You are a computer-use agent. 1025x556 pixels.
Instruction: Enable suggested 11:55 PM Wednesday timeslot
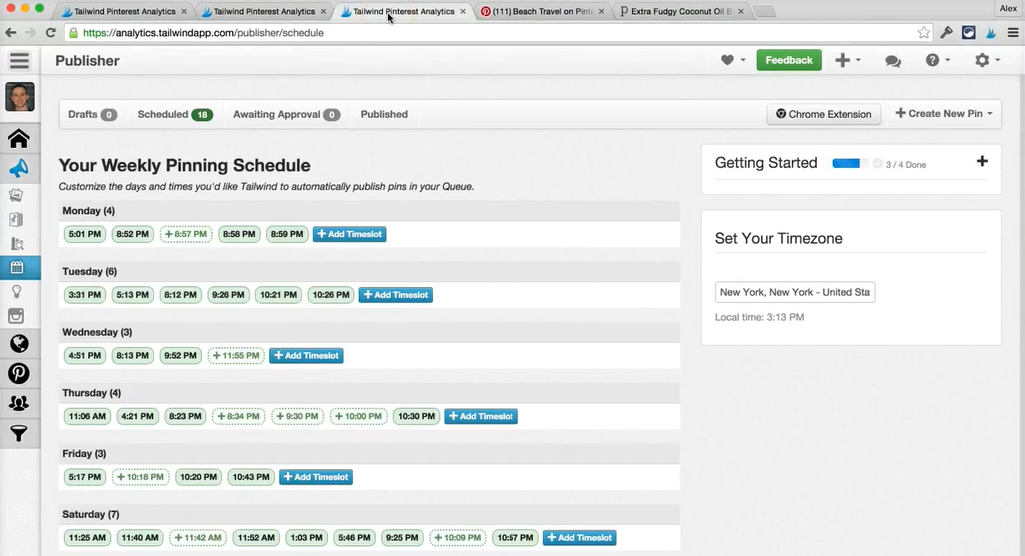coord(236,355)
